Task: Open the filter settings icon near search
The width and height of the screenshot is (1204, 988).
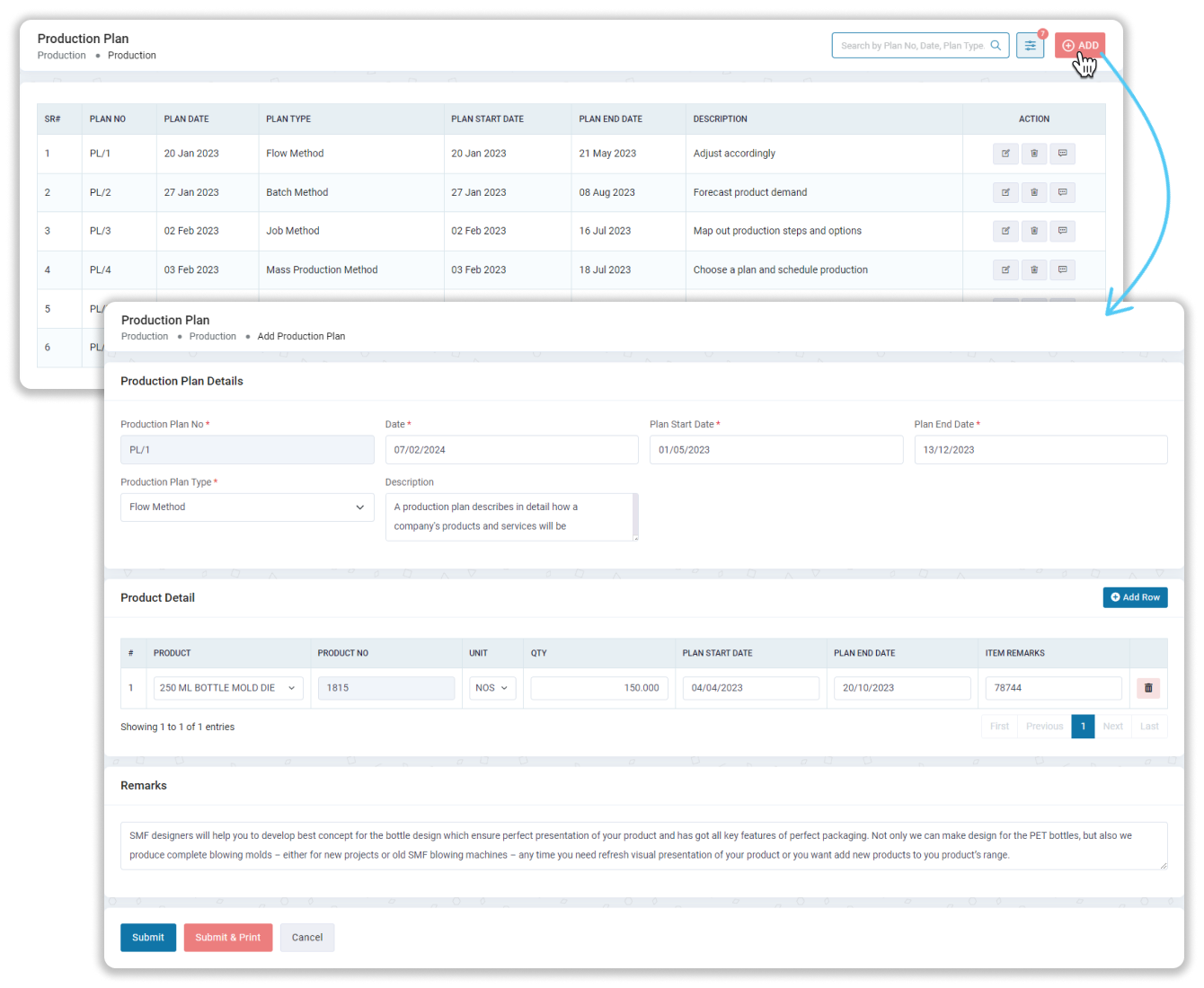Action: [1030, 46]
